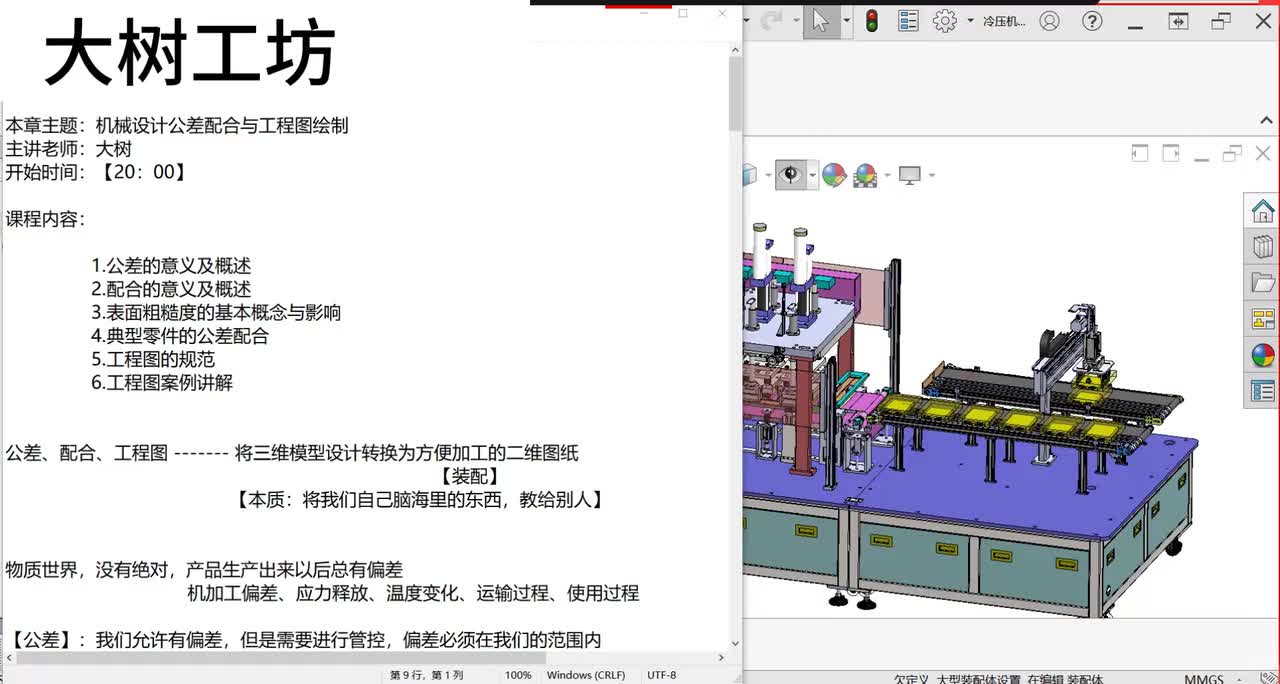Open the File Explorer folder tab
The height and width of the screenshot is (684, 1280).
[x=1262, y=283]
